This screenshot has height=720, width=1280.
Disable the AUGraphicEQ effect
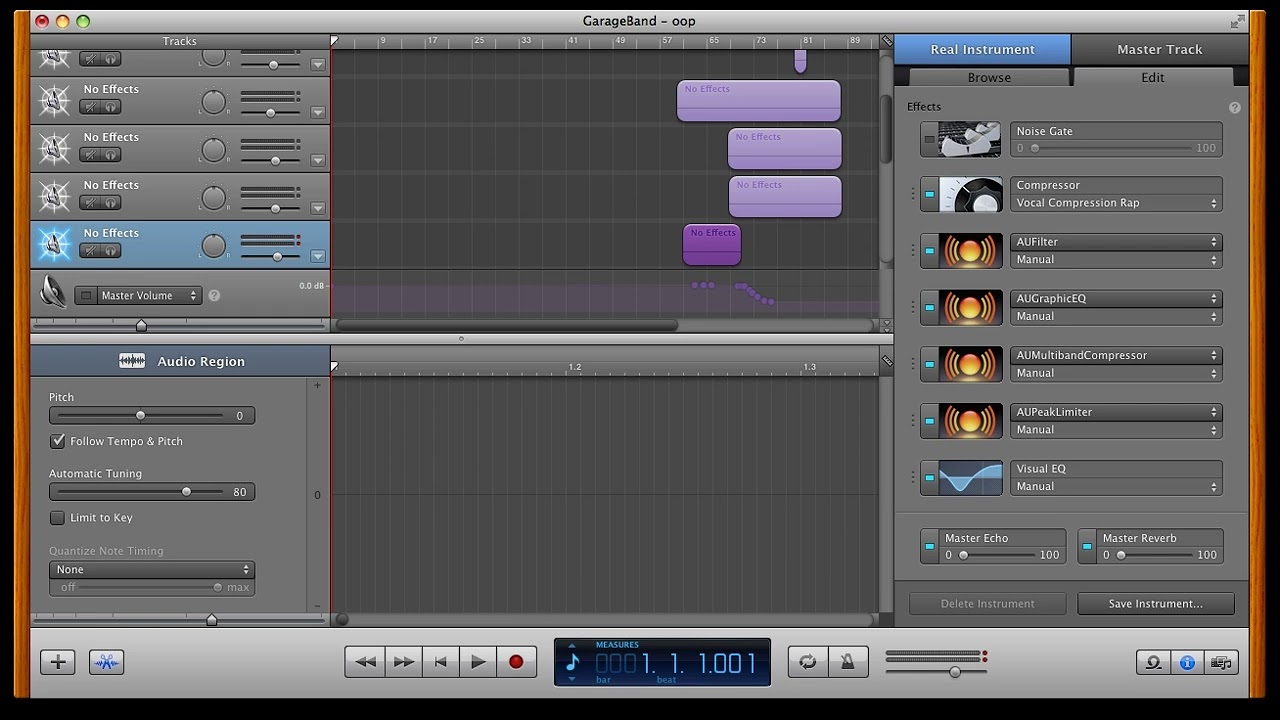[x=929, y=308]
